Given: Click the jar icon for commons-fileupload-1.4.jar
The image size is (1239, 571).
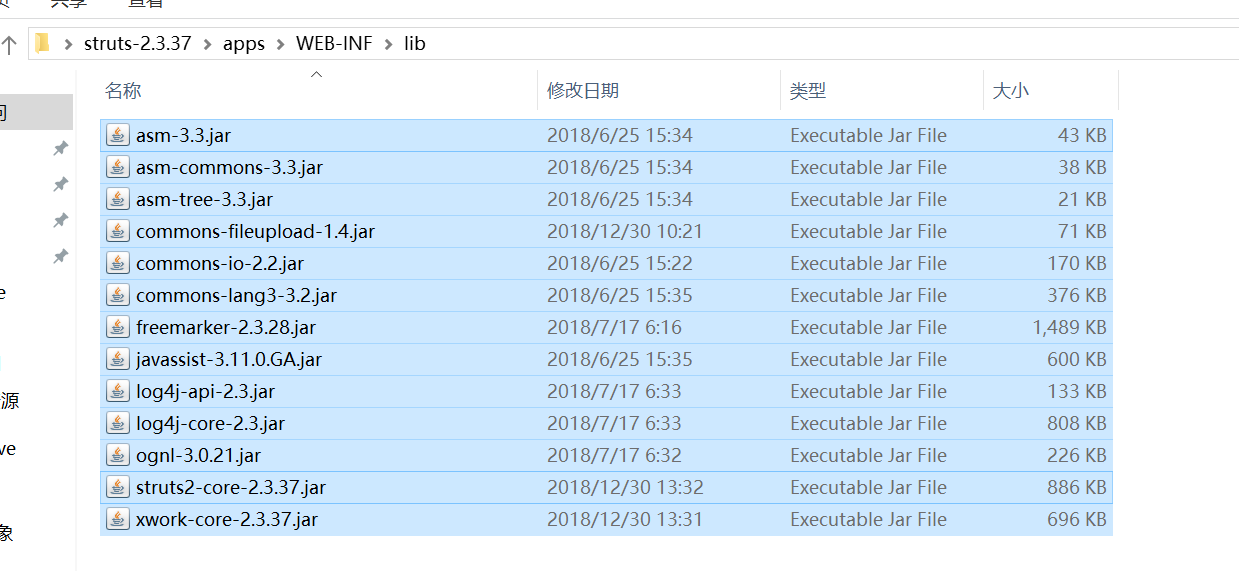Looking at the screenshot, I should [118, 231].
